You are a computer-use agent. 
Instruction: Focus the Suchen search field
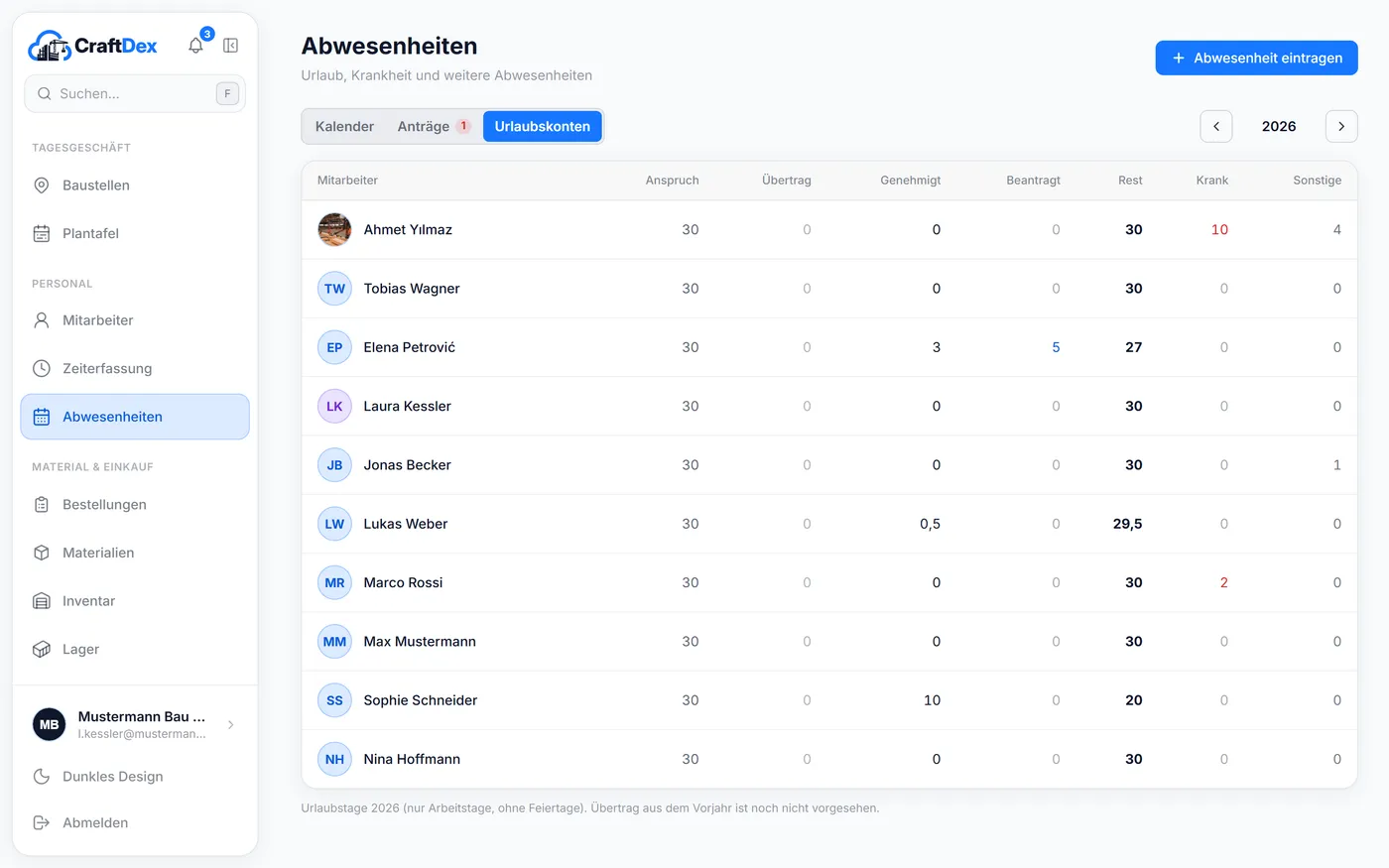click(x=135, y=93)
